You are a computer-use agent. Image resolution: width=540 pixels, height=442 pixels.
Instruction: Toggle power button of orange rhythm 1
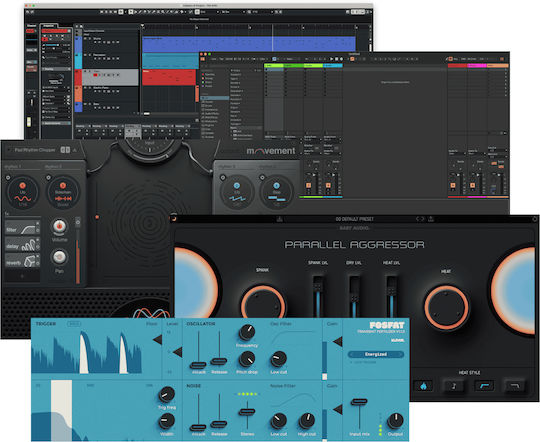point(8,178)
